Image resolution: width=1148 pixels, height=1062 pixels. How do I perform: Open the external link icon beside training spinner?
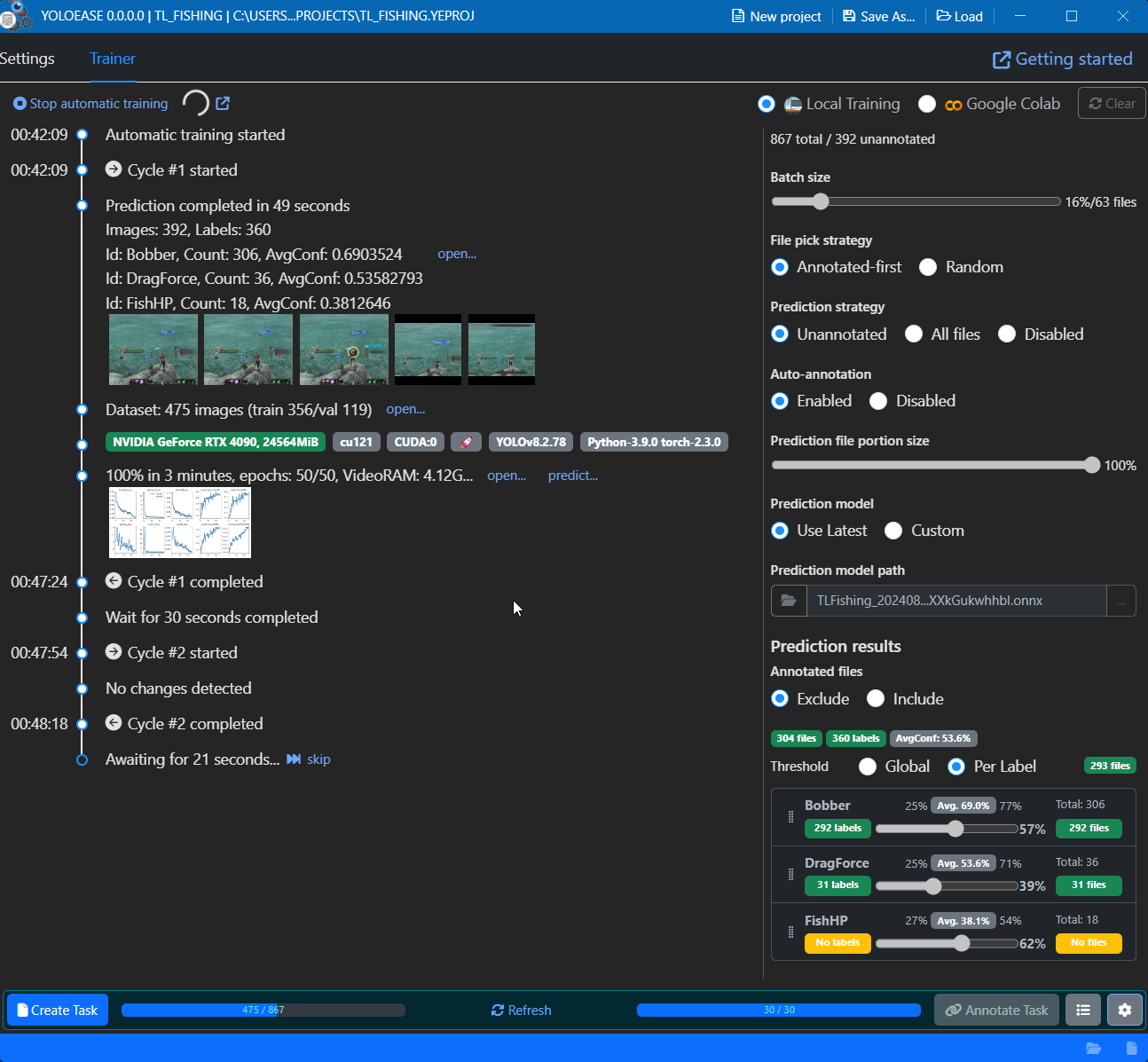click(223, 104)
